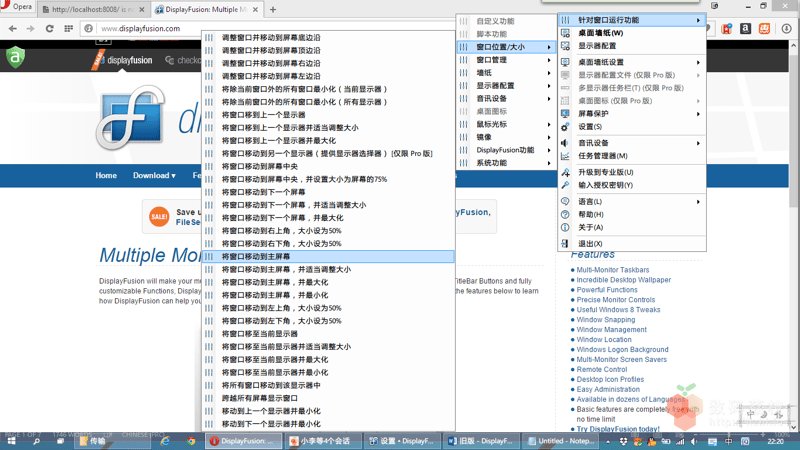
Task: Open Untitled - Notepad from the taskbar
Action: (x=560, y=441)
